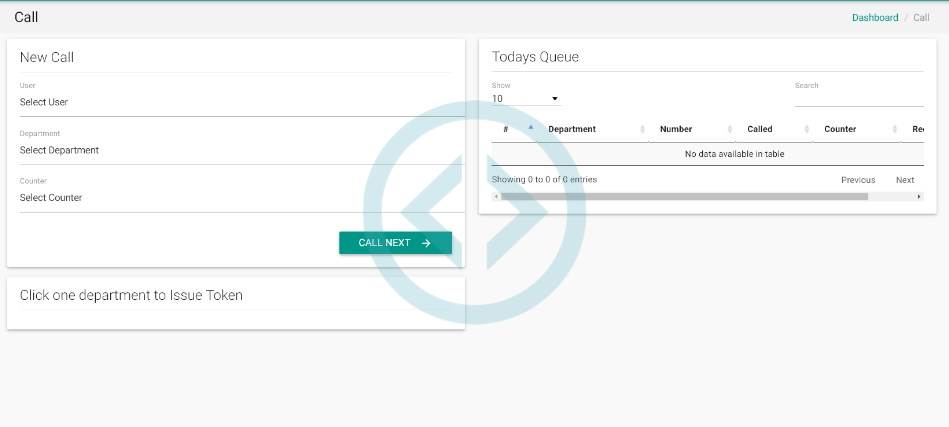Click the sort arrow in # column

530,129
